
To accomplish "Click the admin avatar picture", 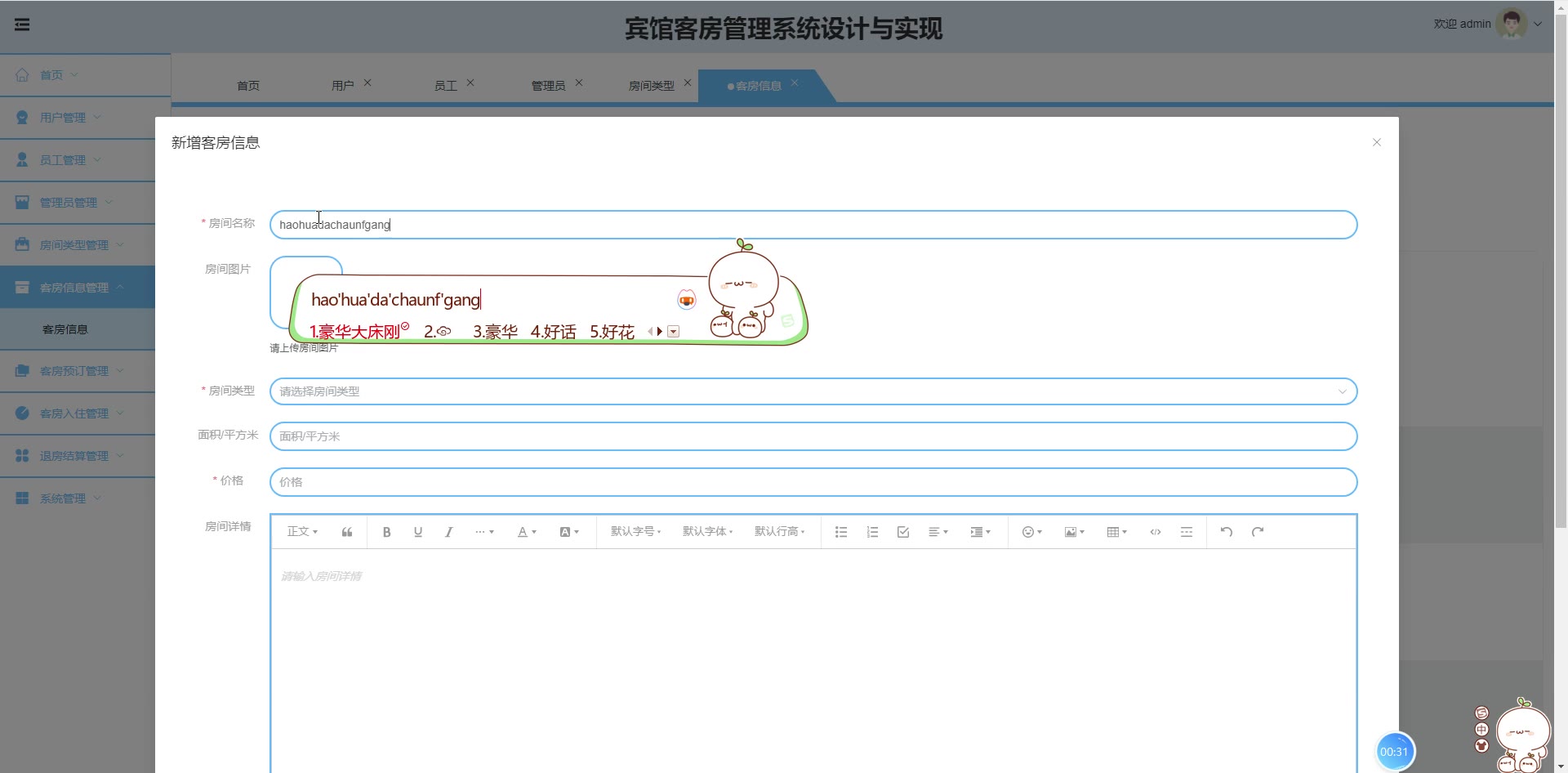I will pyautogui.click(x=1512, y=24).
